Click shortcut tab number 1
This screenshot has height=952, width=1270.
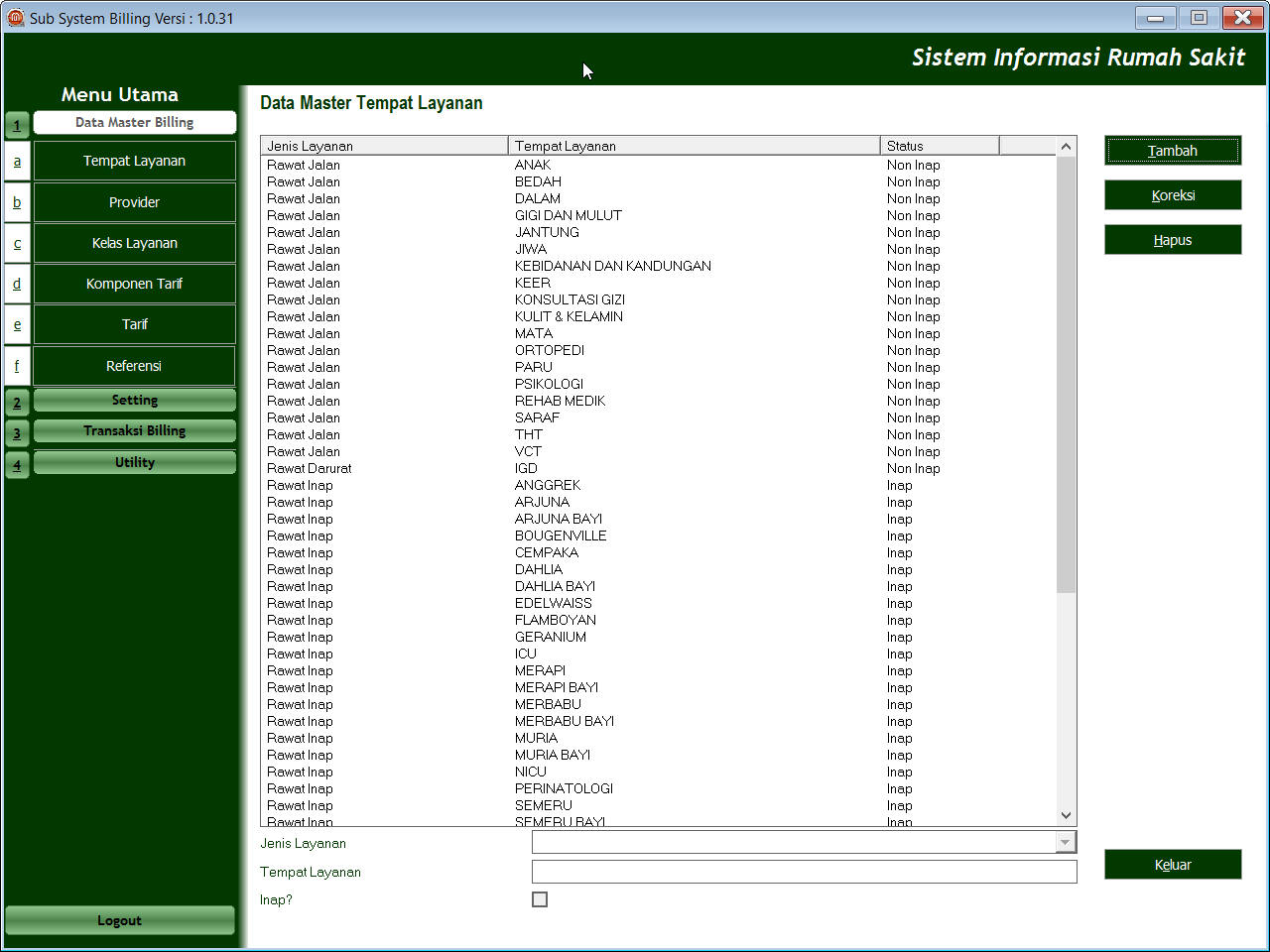coord(17,125)
